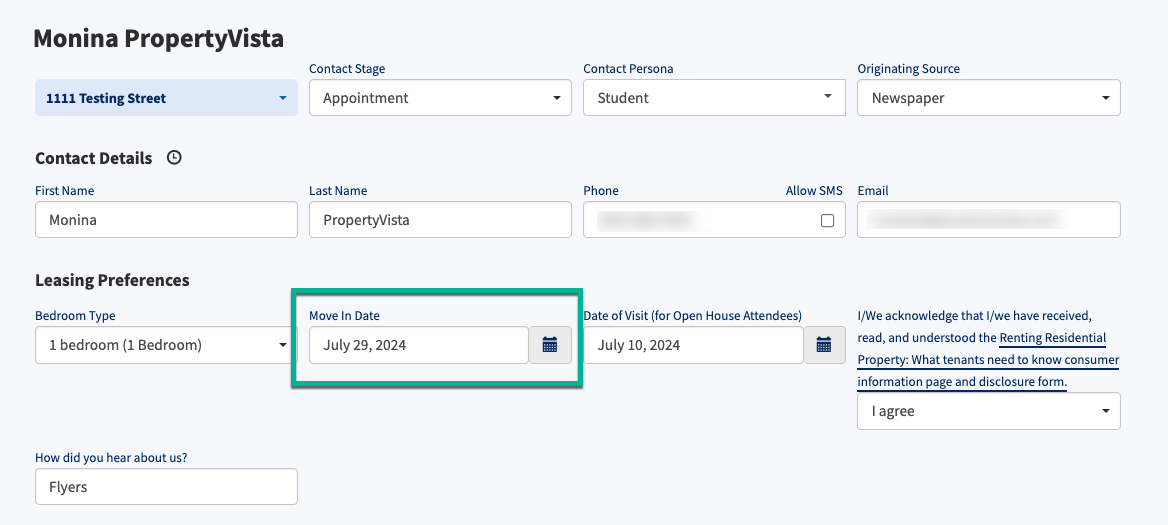
Task: Enable the Allow SMS checkbox
Action: (827, 220)
